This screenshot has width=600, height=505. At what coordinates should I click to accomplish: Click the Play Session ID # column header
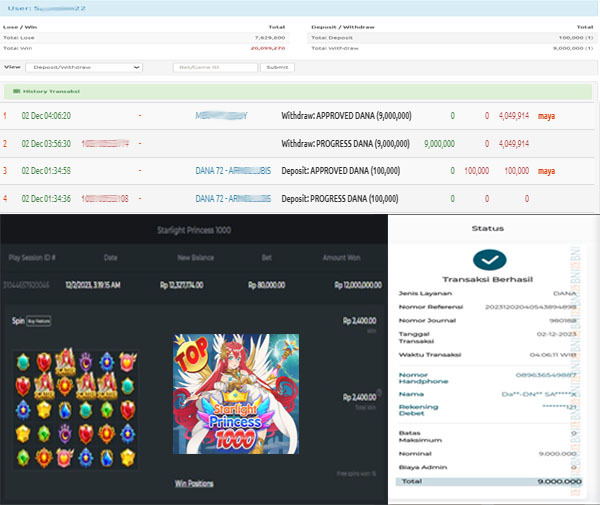coord(32,258)
